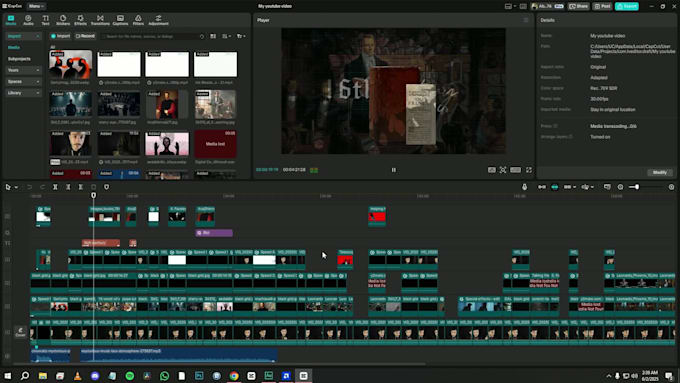
Task: Pause the player preview
Action: click(x=393, y=170)
